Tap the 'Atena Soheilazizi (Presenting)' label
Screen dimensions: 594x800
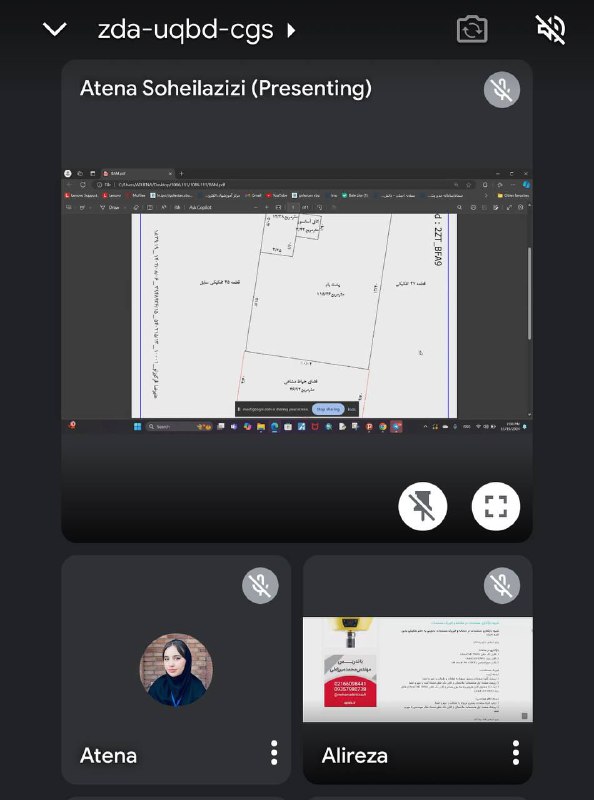point(226,89)
